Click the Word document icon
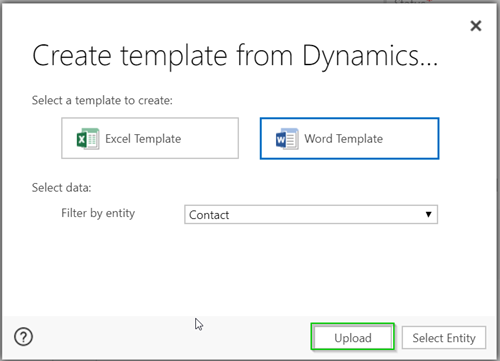500x361 pixels. [x=287, y=139]
